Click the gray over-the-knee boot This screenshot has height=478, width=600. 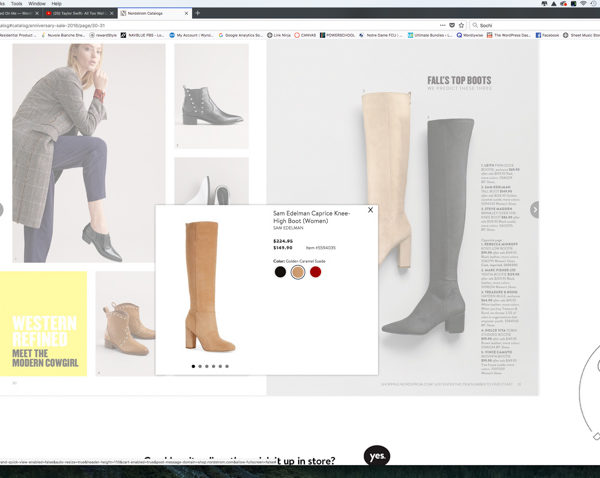point(430,226)
